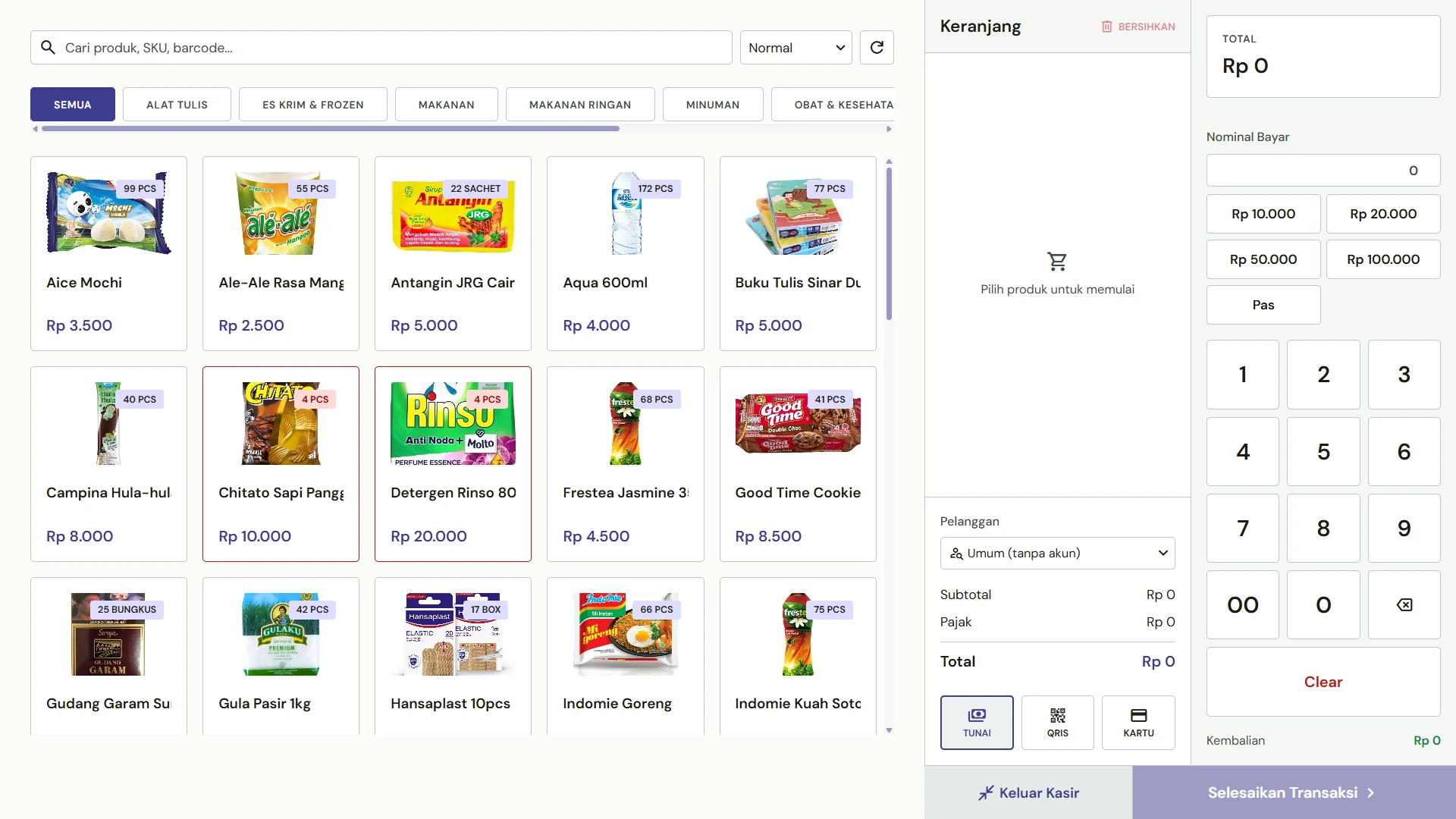
Task: Add Indomie Kuah Soto product card
Action: (798, 656)
